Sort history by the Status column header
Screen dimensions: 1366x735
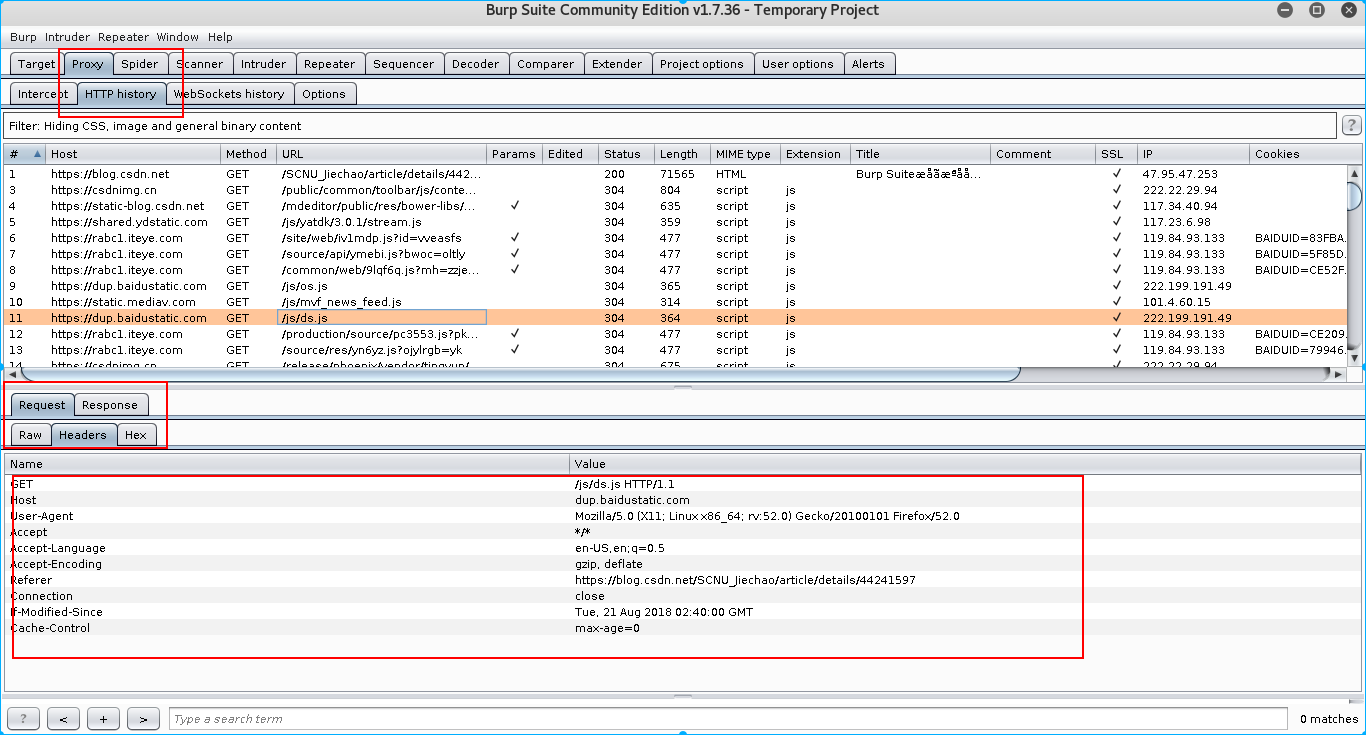pyautogui.click(x=626, y=154)
